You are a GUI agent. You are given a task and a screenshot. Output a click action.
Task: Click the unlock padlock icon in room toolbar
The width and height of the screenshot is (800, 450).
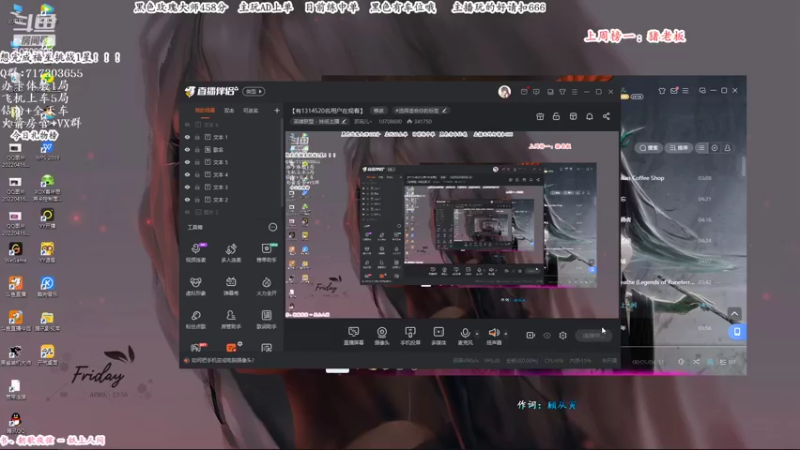tap(556, 116)
